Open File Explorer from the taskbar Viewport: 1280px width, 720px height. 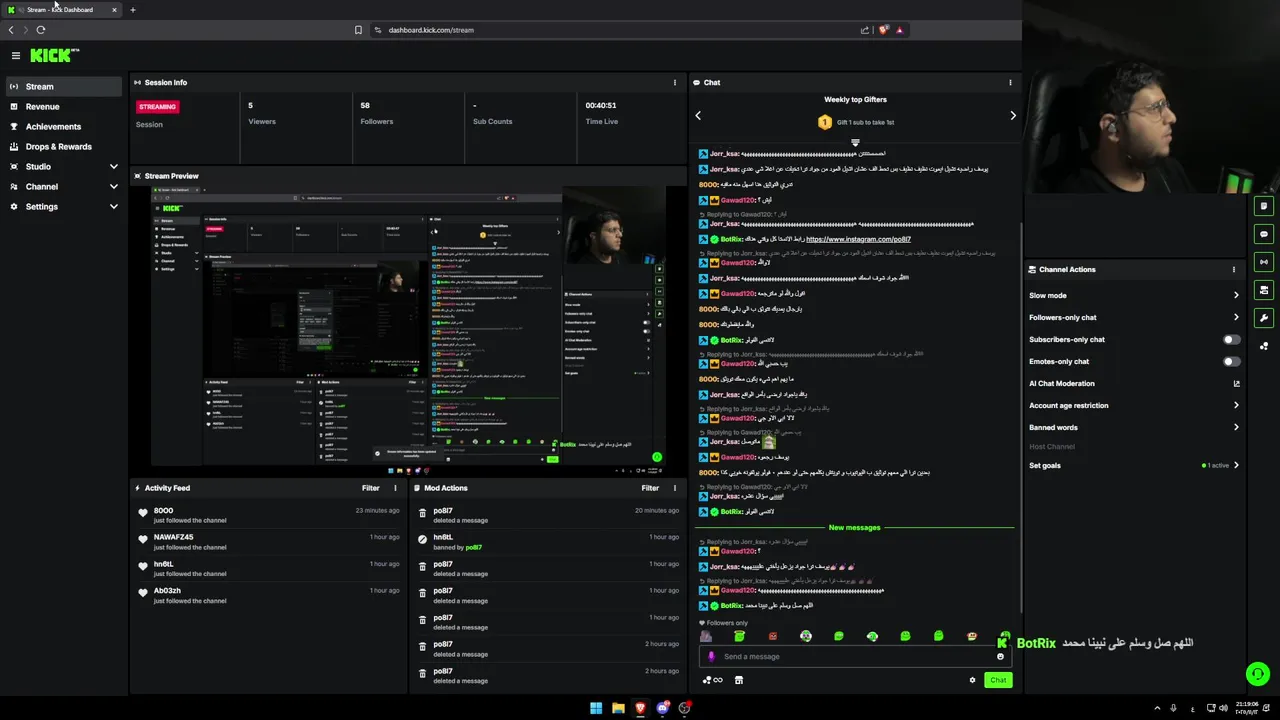click(x=618, y=708)
